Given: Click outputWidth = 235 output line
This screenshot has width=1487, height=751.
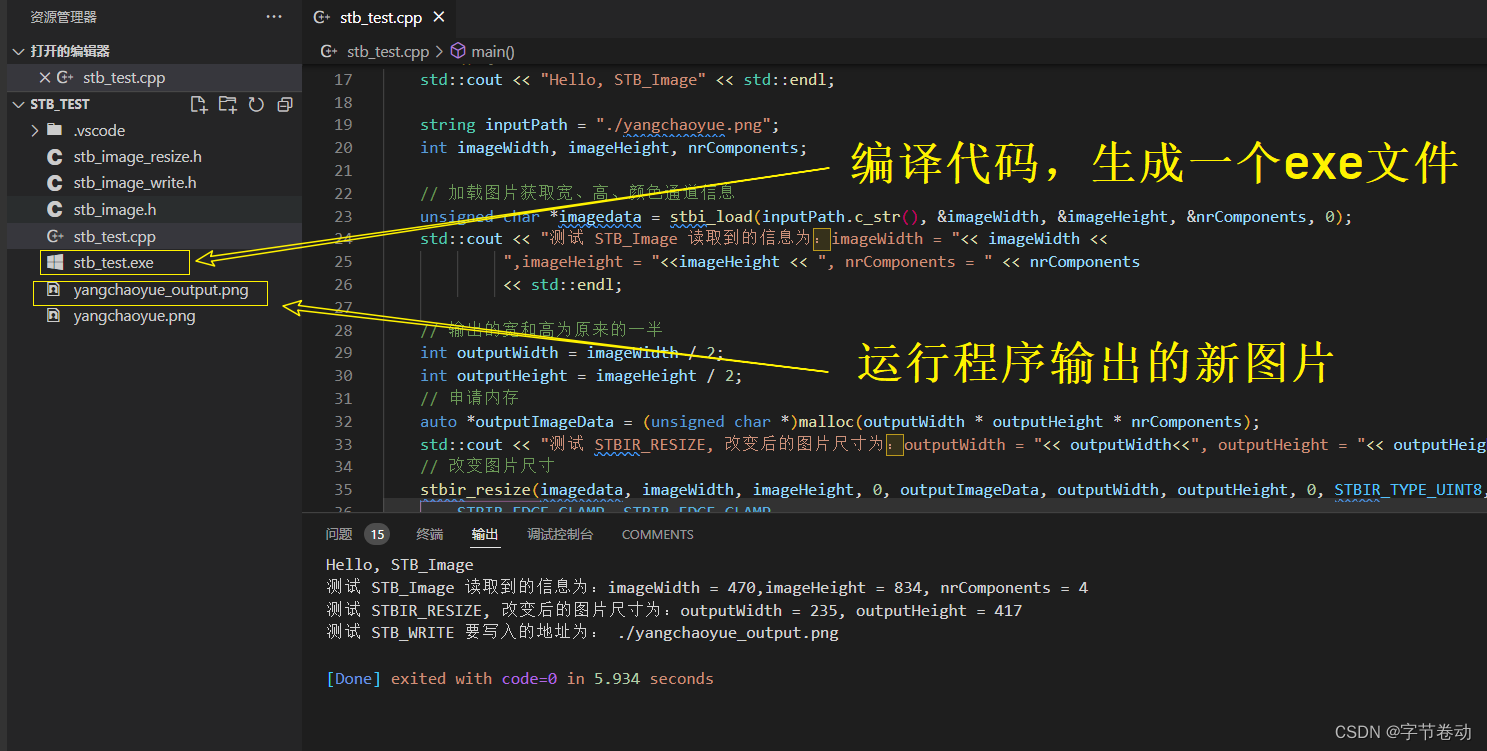Looking at the screenshot, I should coord(674,611).
